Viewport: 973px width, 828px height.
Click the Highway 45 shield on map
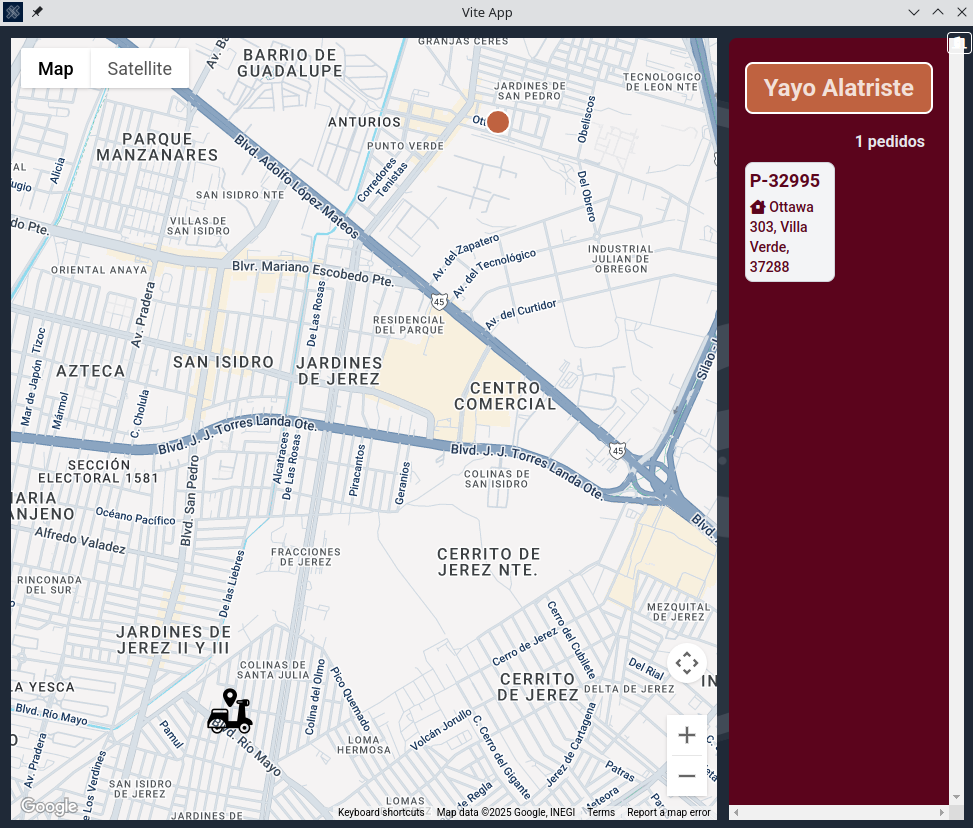439,301
